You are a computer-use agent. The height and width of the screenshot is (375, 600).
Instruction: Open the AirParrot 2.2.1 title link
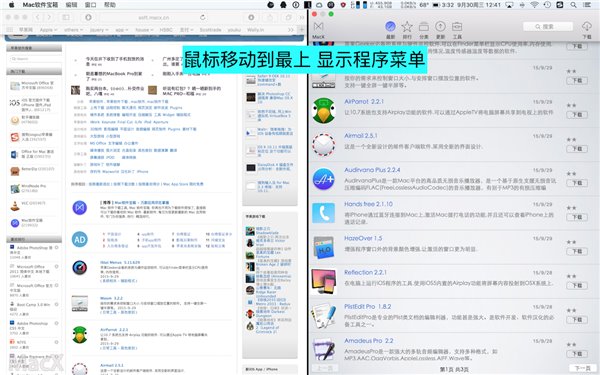tap(364, 101)
